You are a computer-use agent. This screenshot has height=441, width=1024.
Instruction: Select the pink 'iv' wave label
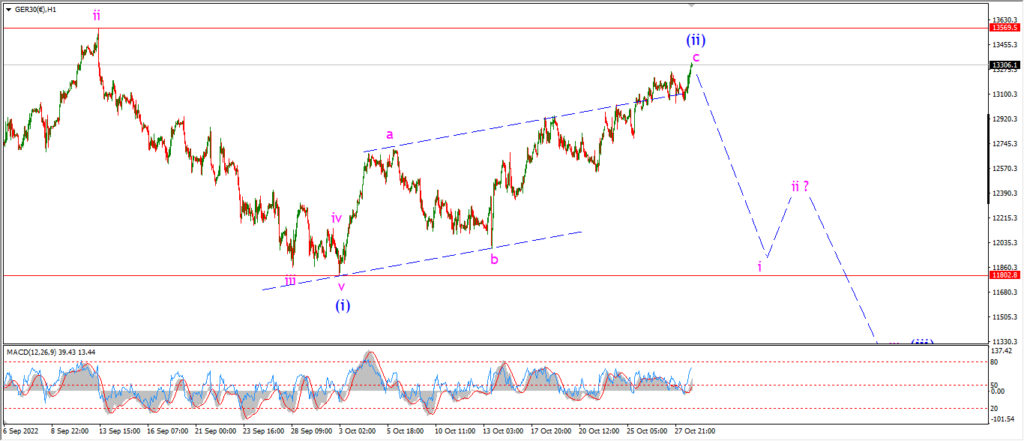coord(336,218)
